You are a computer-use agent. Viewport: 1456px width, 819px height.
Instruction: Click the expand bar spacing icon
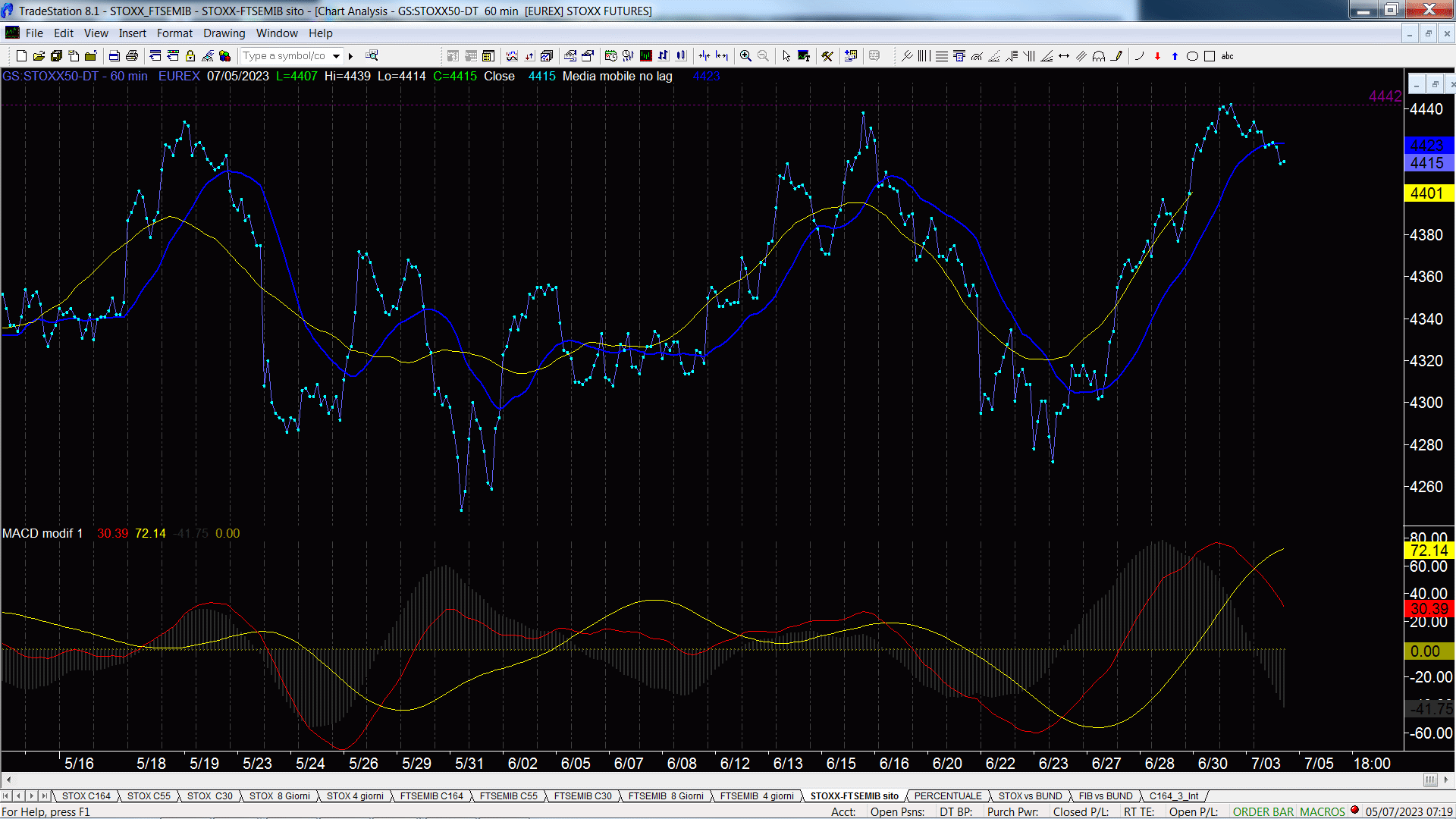tap(722, 55)
